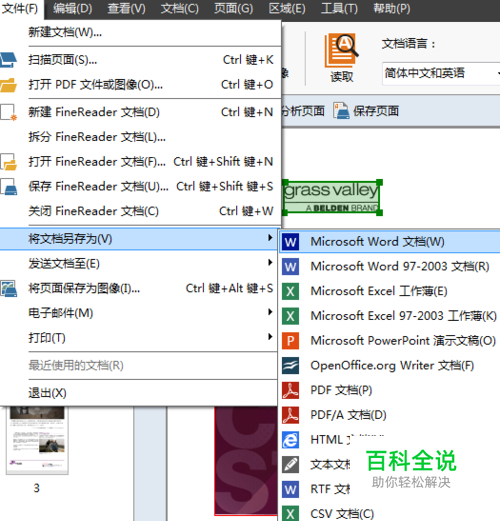Select page 3 thumbnail

[x=37, y=440]
